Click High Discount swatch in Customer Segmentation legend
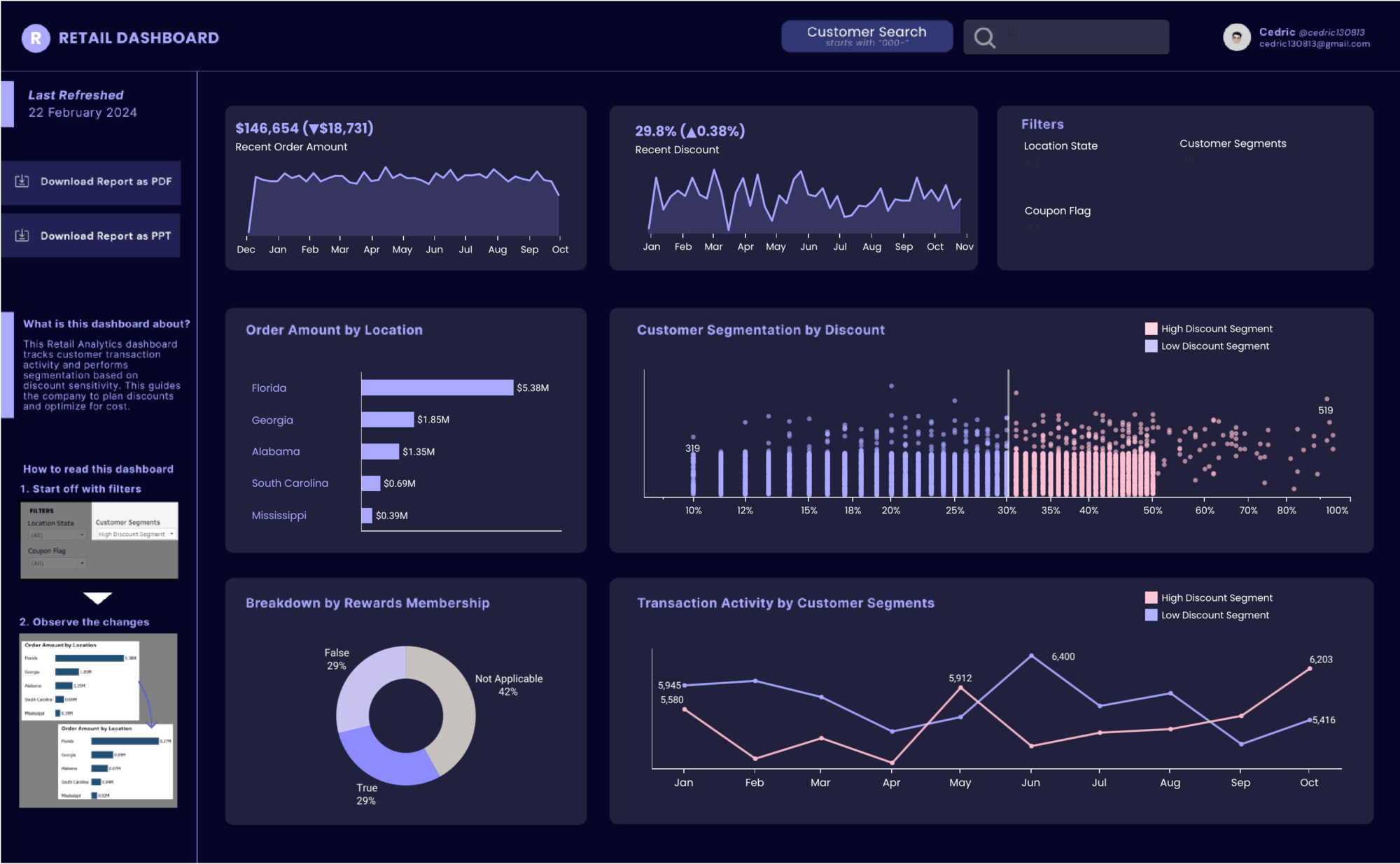Viewport: 1400px width, 864px height. coord(1151,329)
